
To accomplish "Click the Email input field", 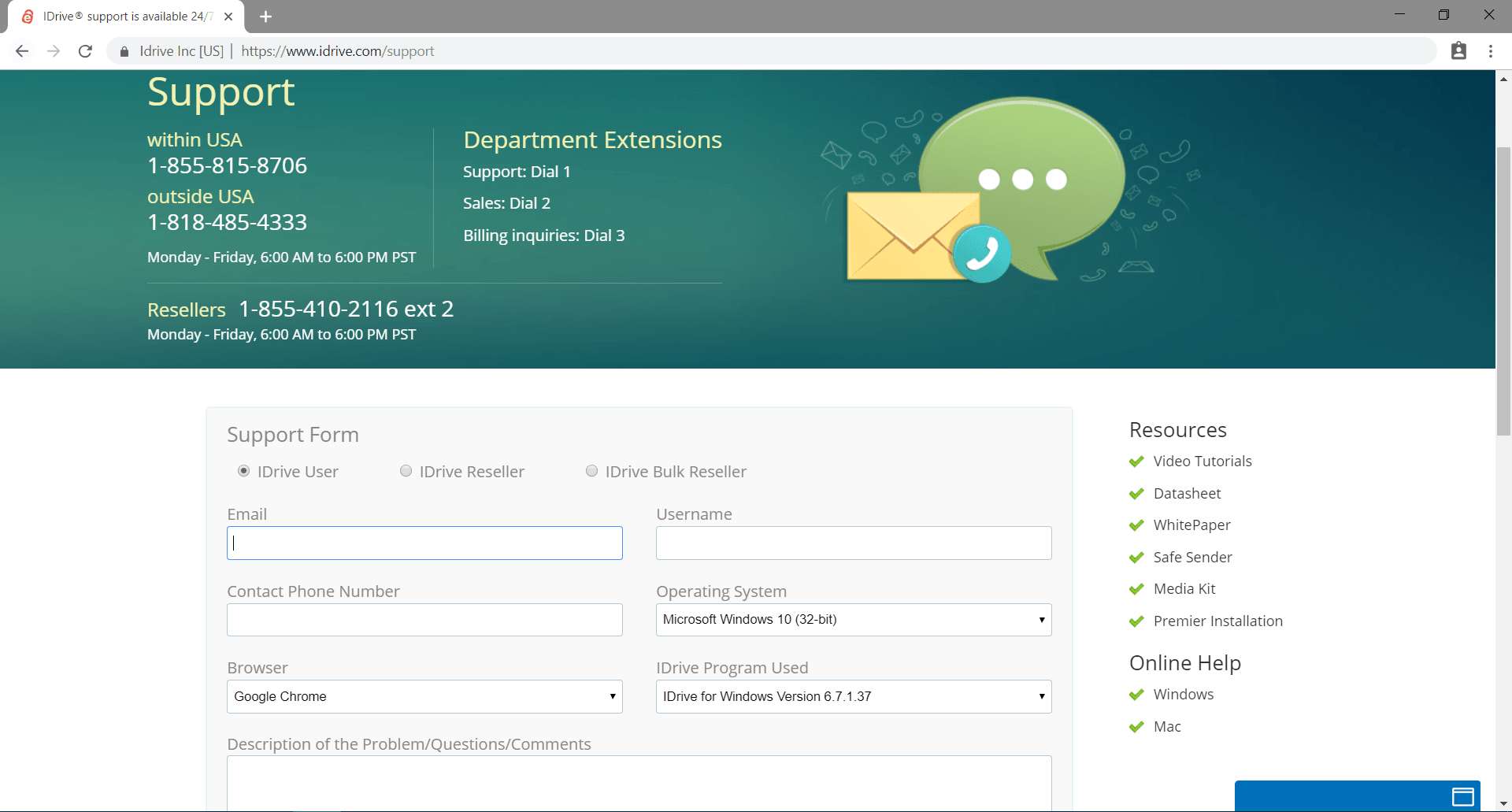I will (x=424, y=543).
